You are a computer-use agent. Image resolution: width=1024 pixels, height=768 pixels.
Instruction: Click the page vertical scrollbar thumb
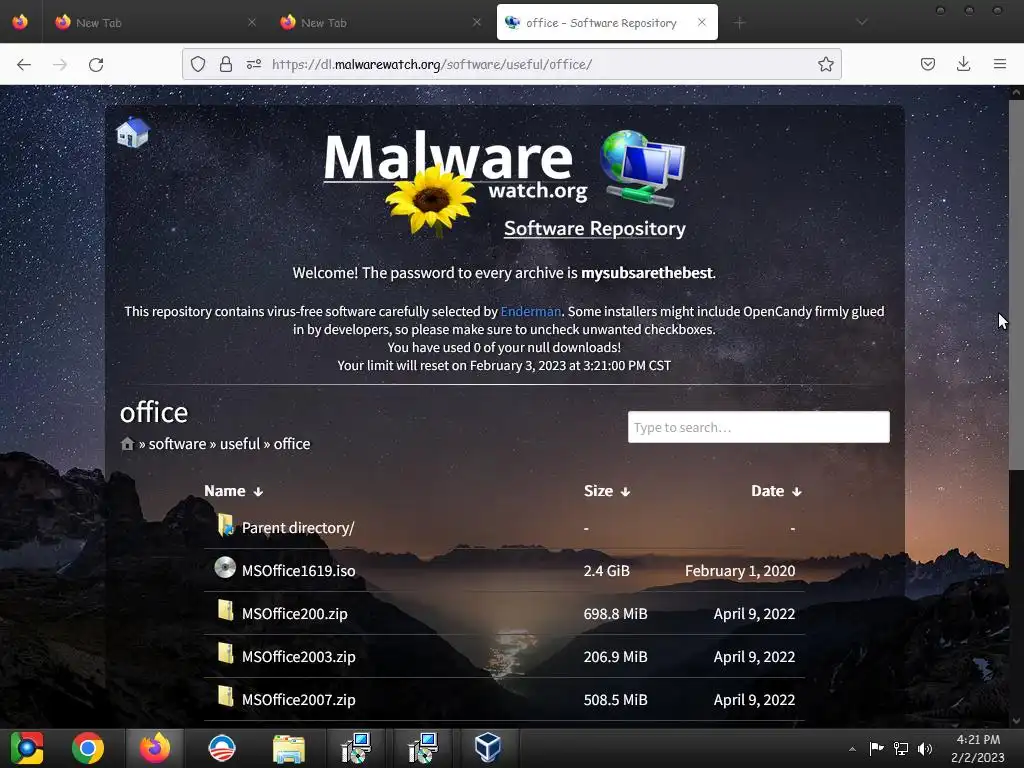(x=1016, y=284)
